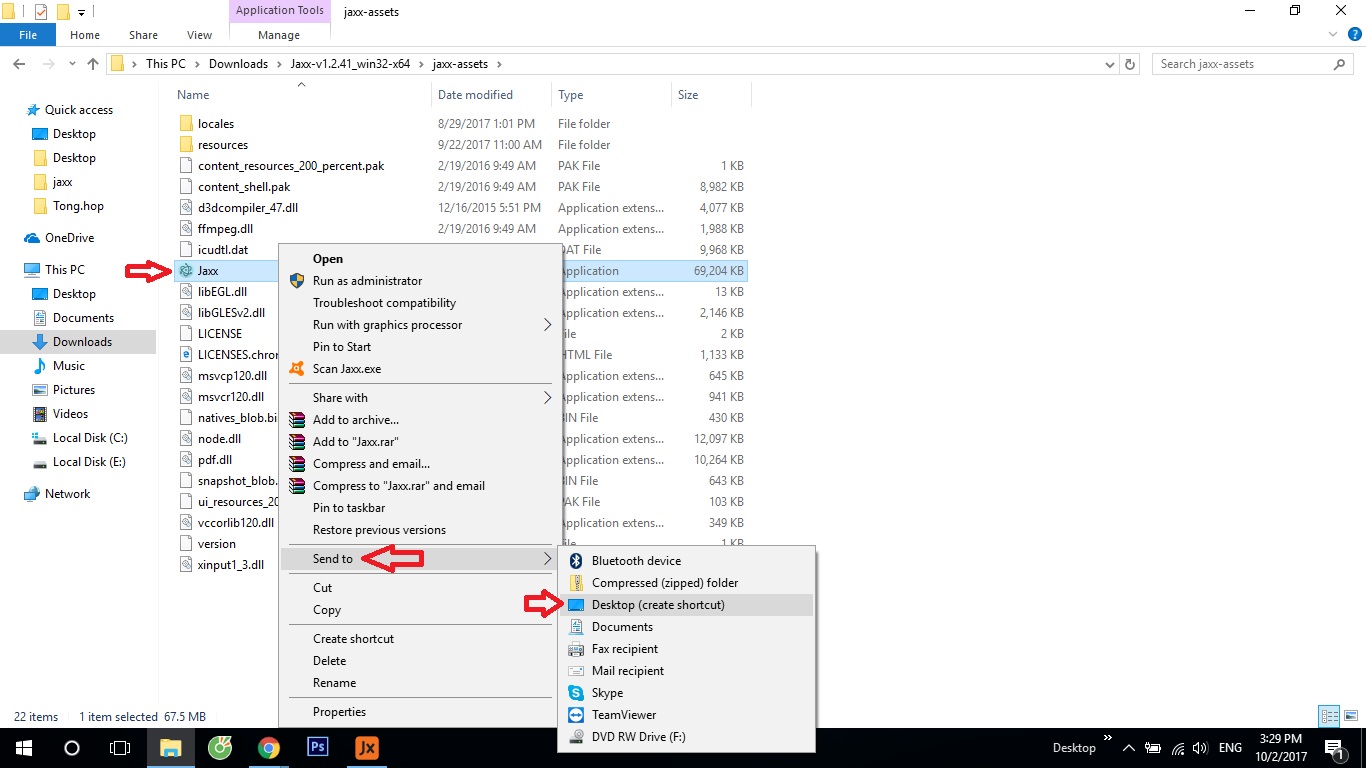Open the Action Center notification icon
This screenshot has height=768, width=1366.
pyautogui.click(x=1334, y=747)
